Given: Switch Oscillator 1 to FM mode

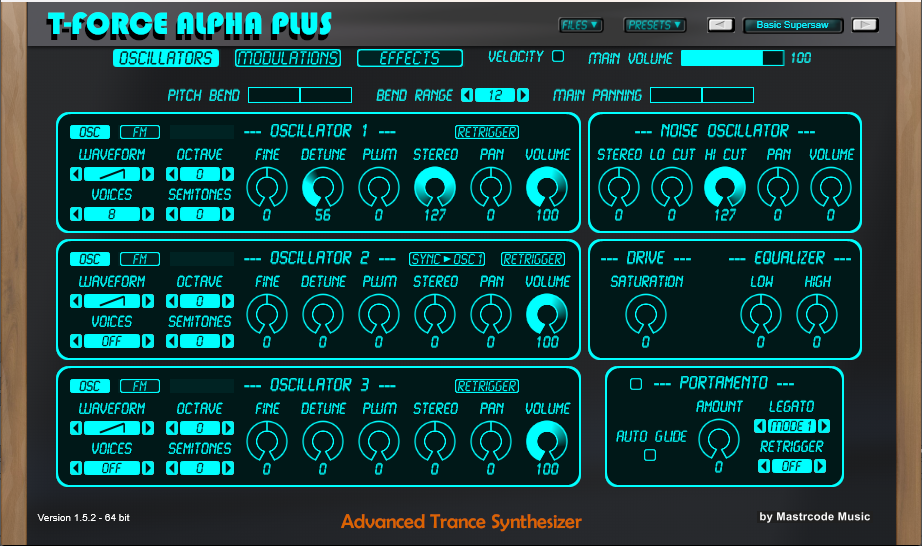Looking at the screenshot, I should pos(140,132).
